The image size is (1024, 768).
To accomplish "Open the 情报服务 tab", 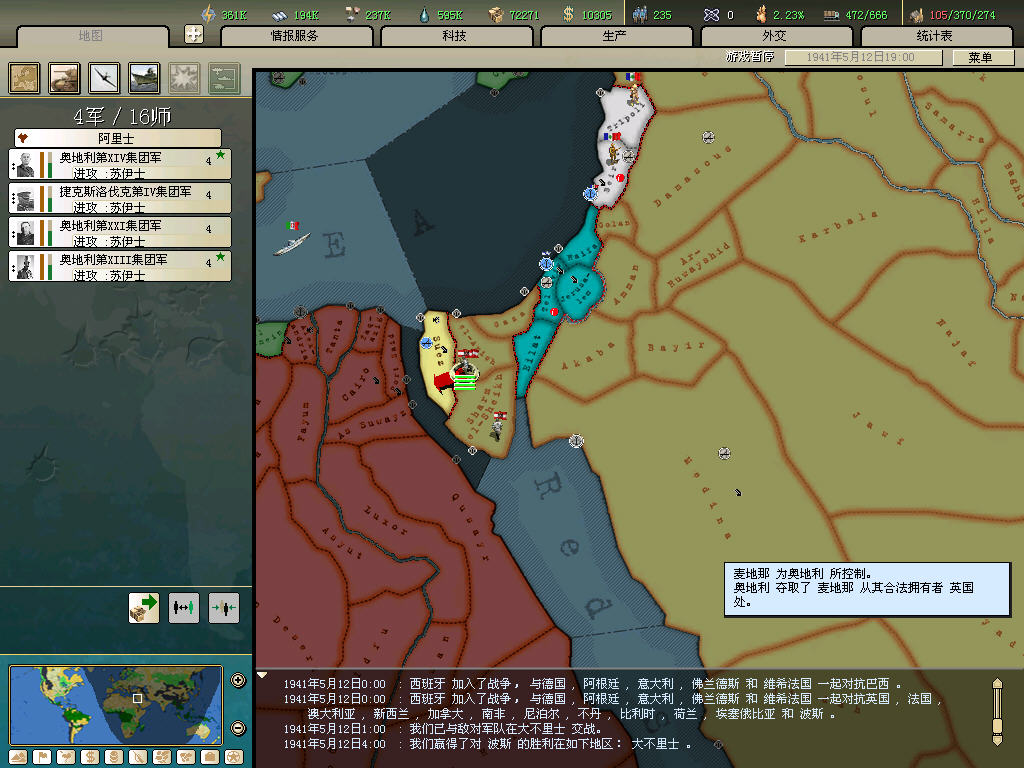I will click(296, 36).
